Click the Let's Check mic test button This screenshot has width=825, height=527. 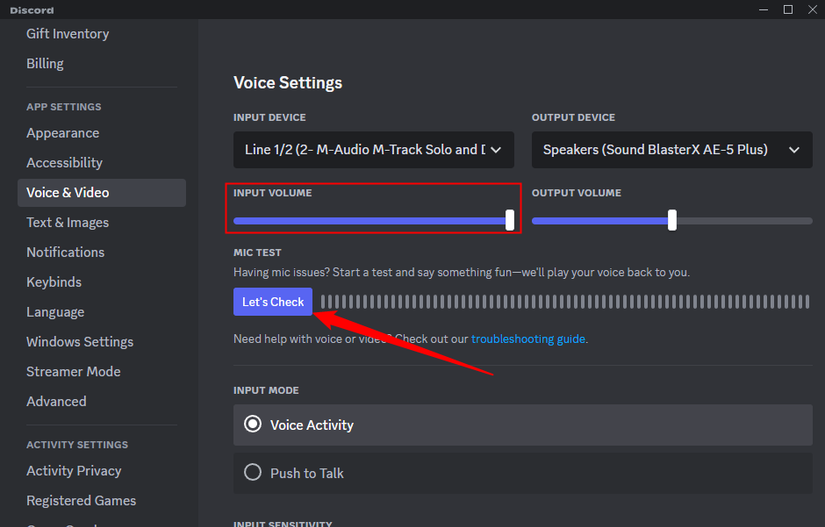[273, 302]
